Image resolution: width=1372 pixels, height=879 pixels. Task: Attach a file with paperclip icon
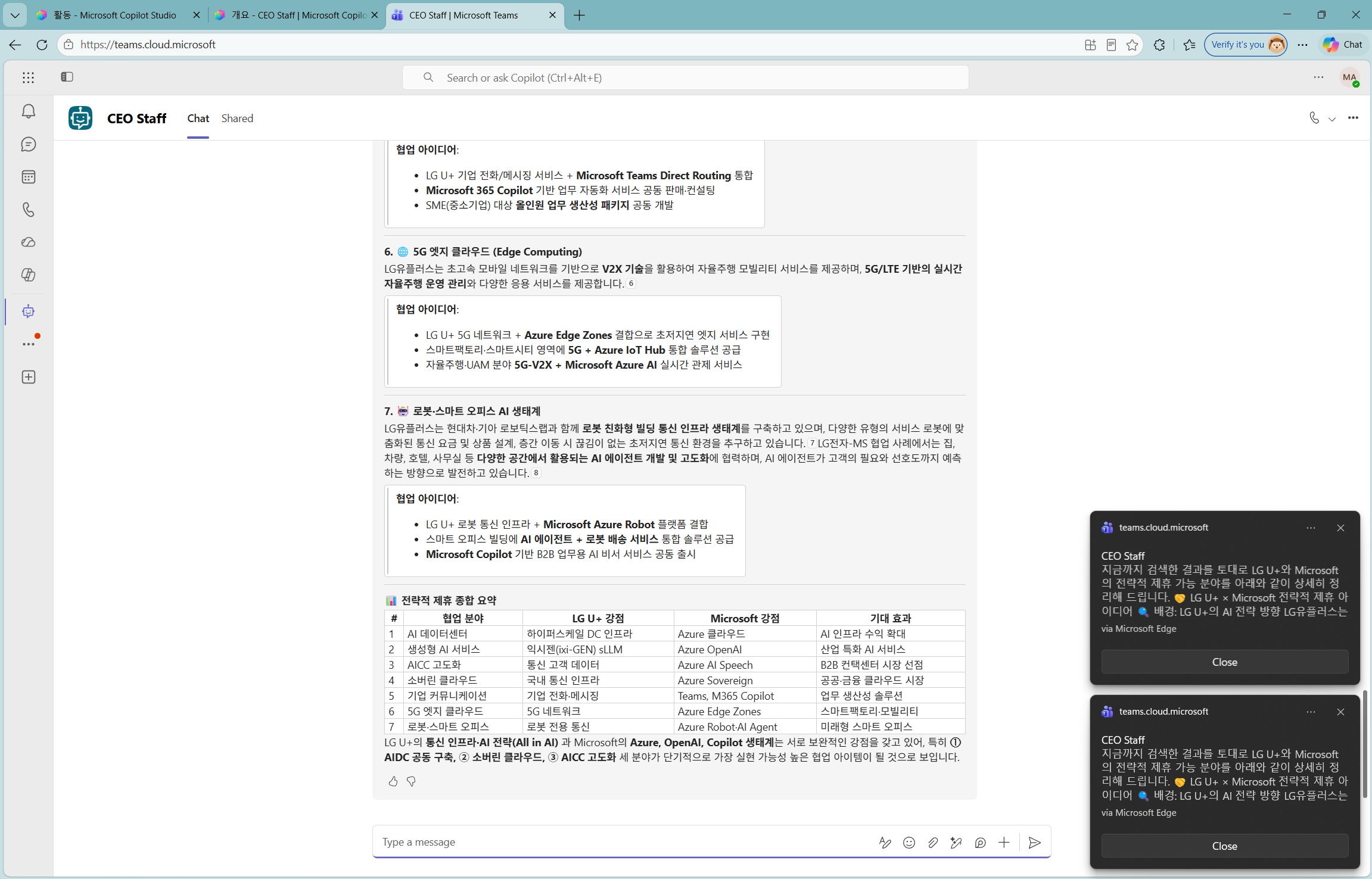[932, 843]
